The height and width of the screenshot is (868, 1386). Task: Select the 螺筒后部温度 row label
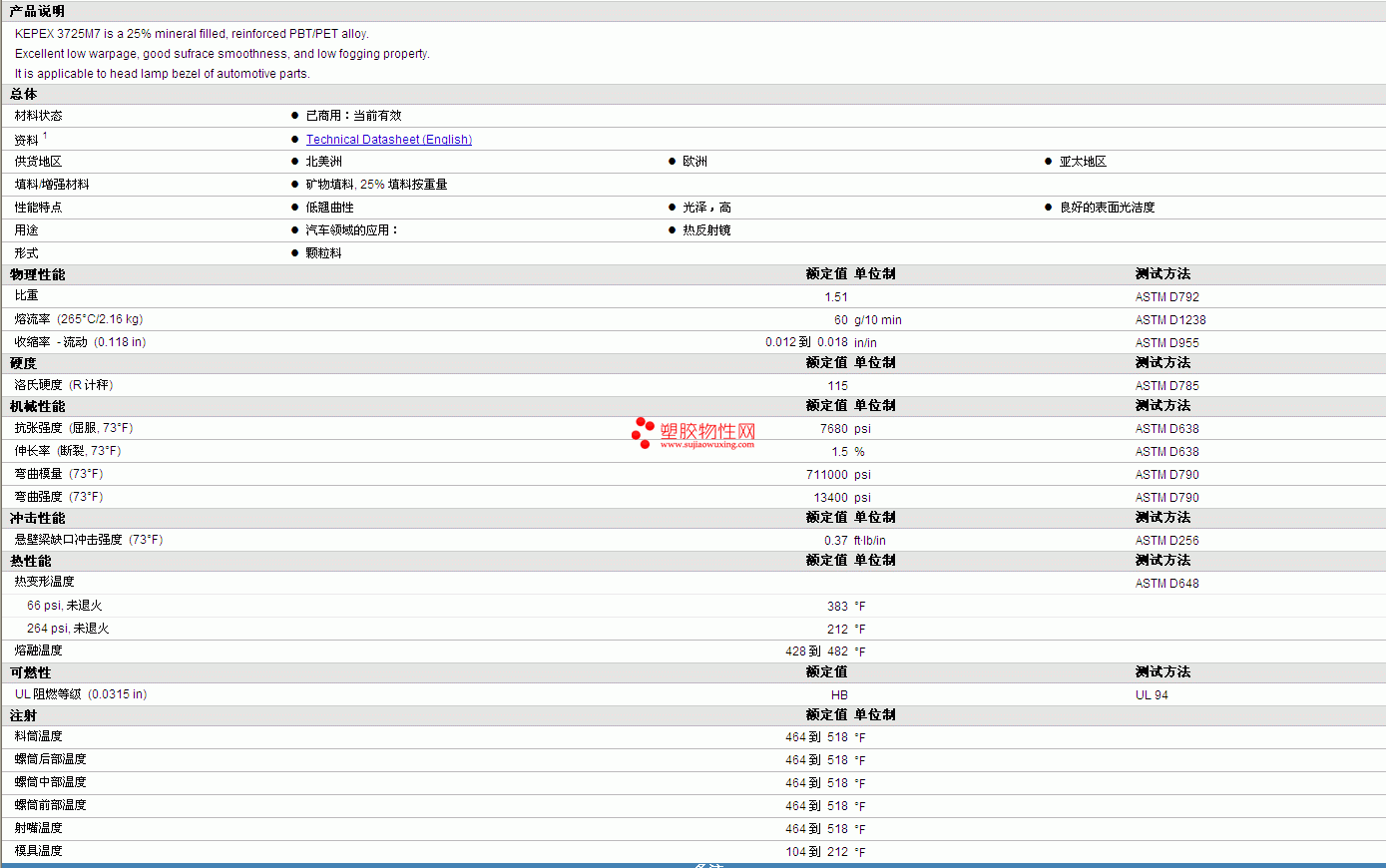pos(50,759)
